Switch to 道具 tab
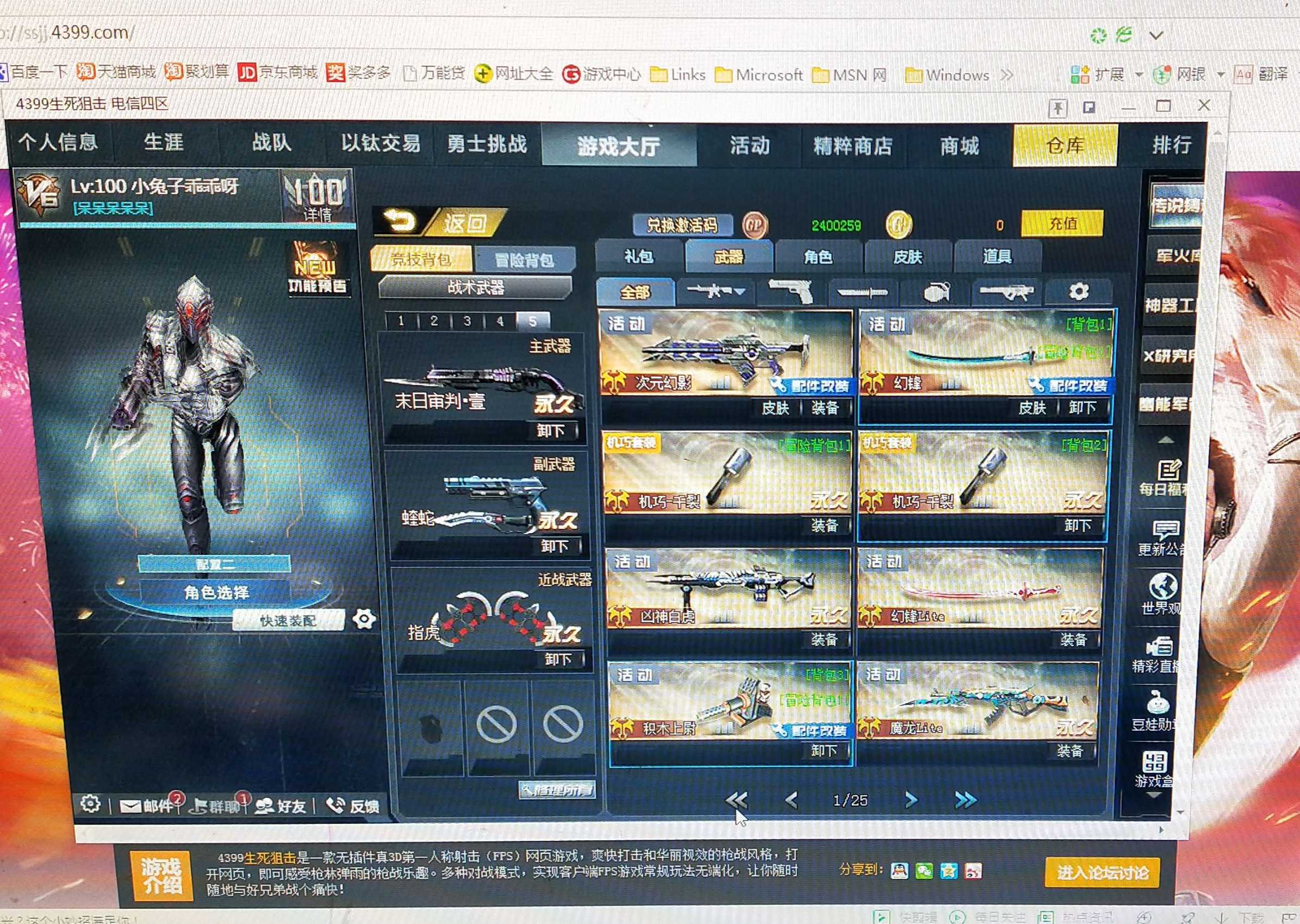Viewport: 1300px width, 924px height. pyautogui.click(x=997, y=257)
